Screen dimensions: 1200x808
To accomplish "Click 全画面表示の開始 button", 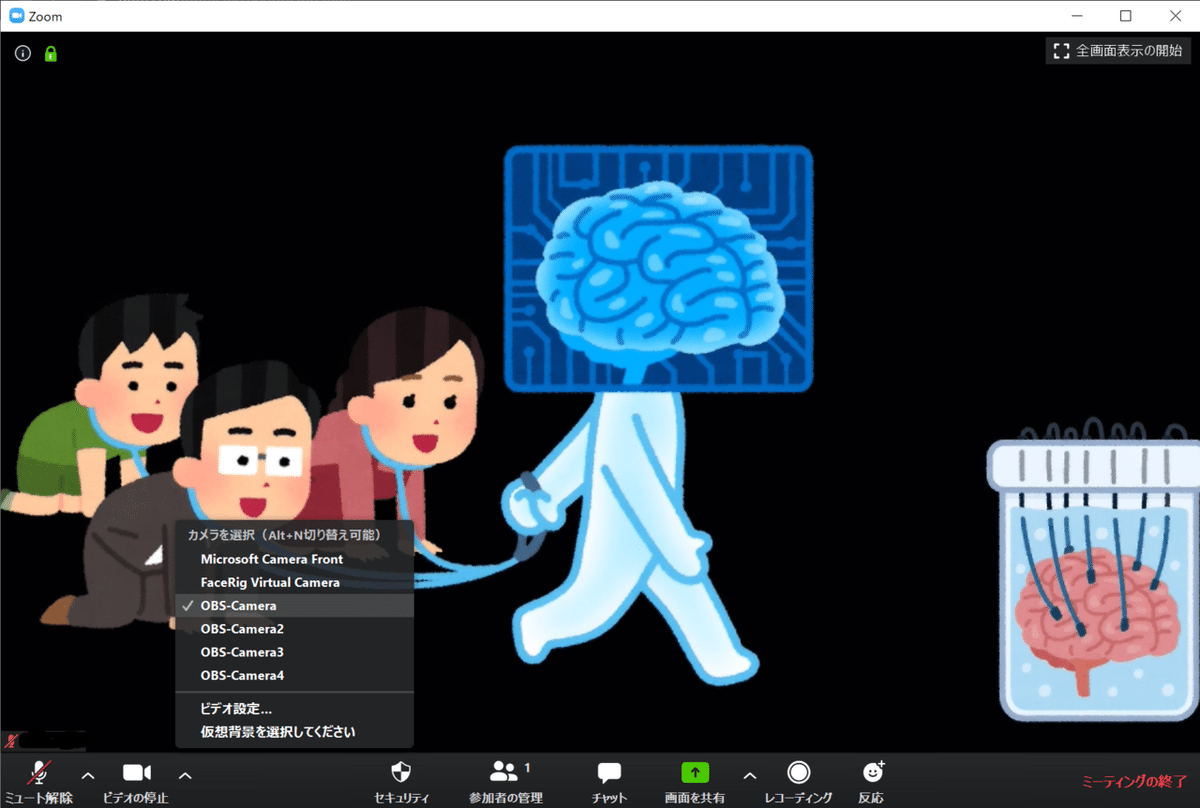I will [x=1118, y=51].
